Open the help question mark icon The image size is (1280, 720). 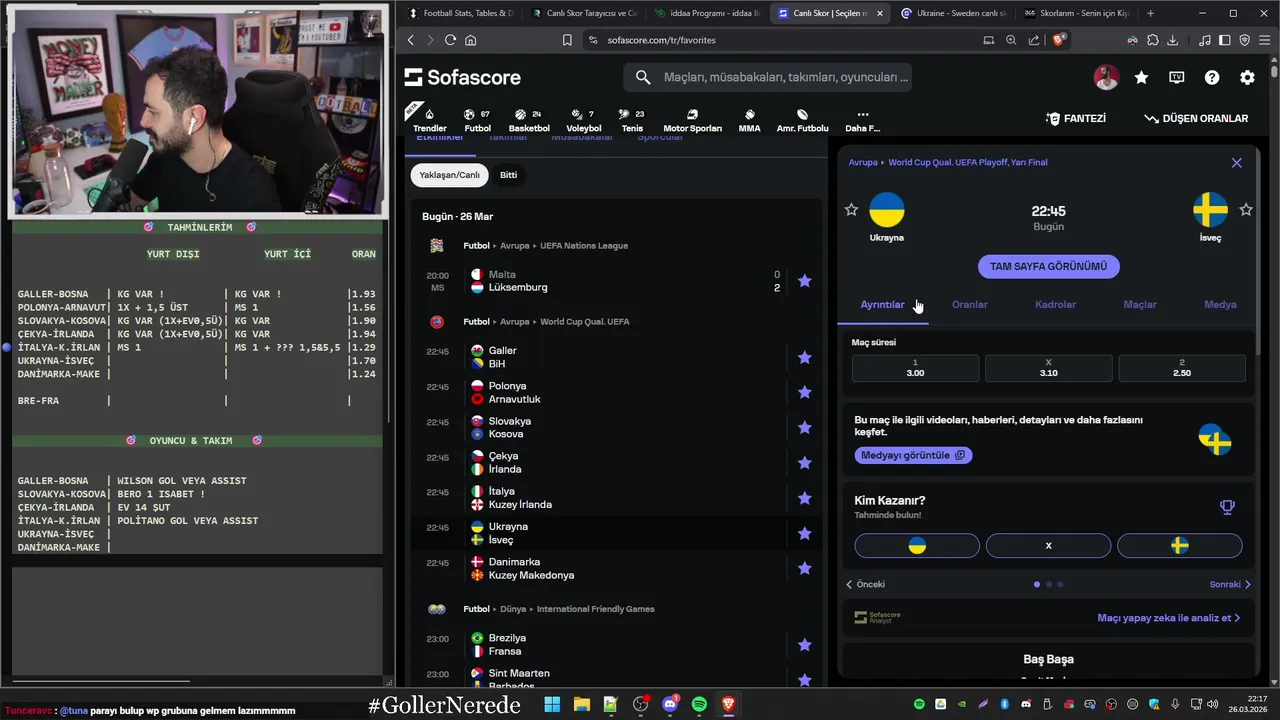(1212, 77)
